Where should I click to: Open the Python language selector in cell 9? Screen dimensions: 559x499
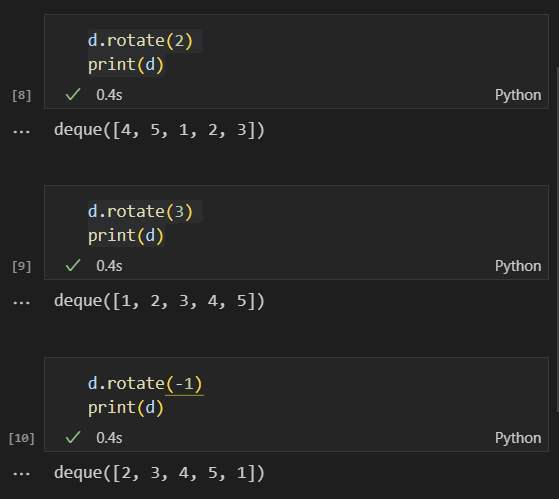(518, 266)
